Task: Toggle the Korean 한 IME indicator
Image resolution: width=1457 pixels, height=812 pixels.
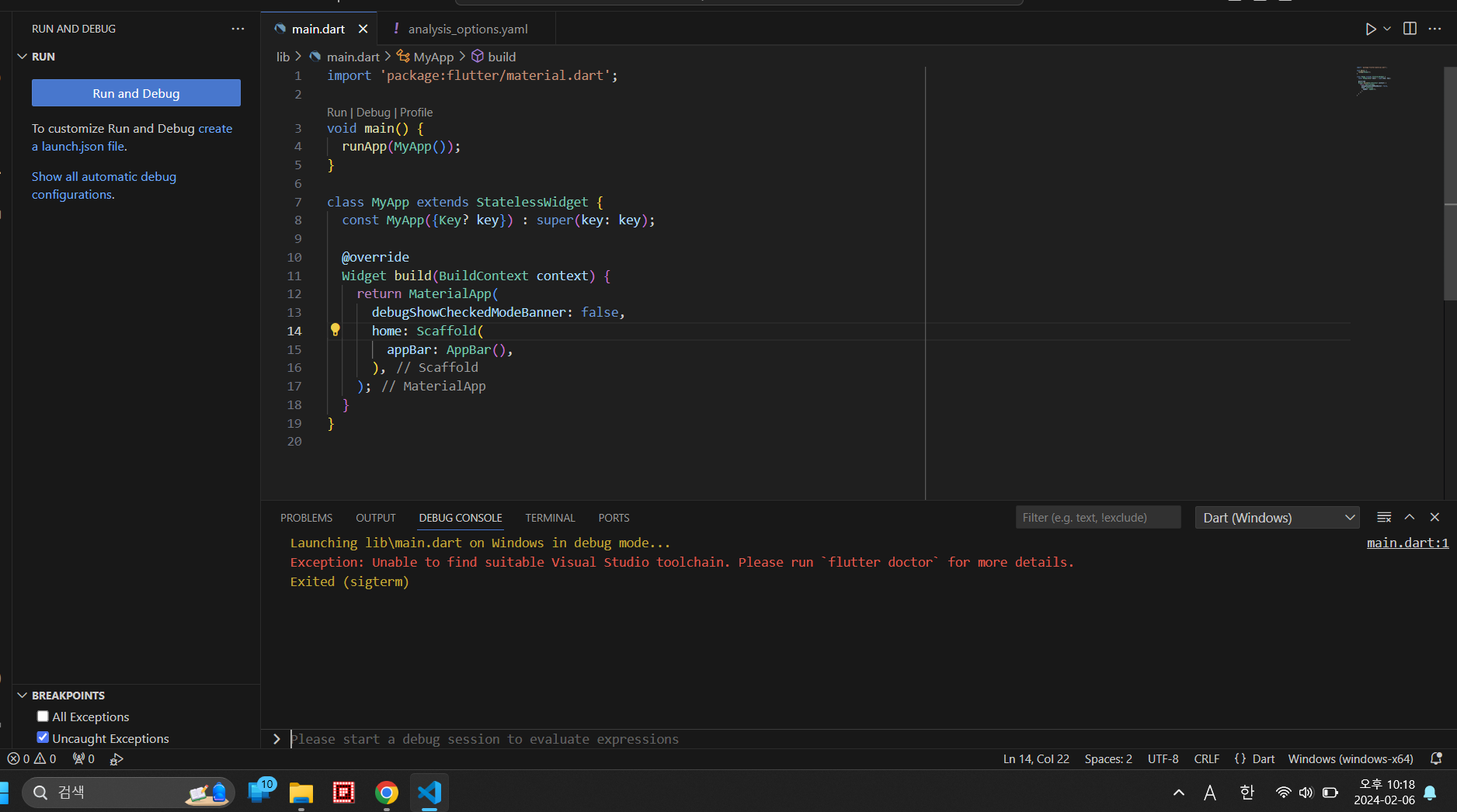Action: click(x=1247, y=793)
